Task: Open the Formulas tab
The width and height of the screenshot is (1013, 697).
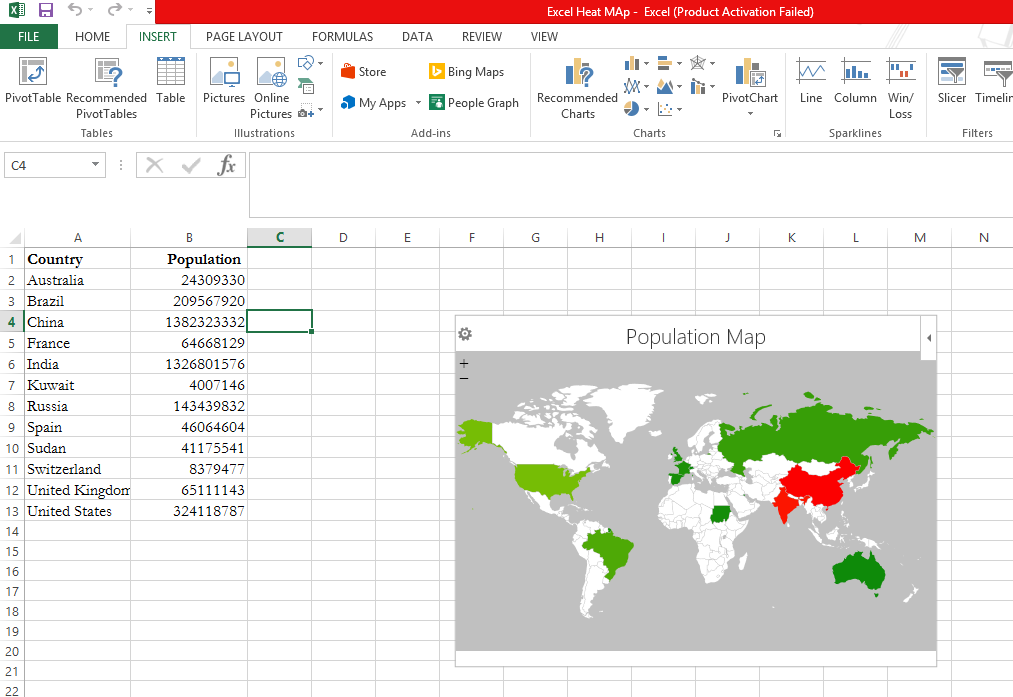Action: pos(342,37)
